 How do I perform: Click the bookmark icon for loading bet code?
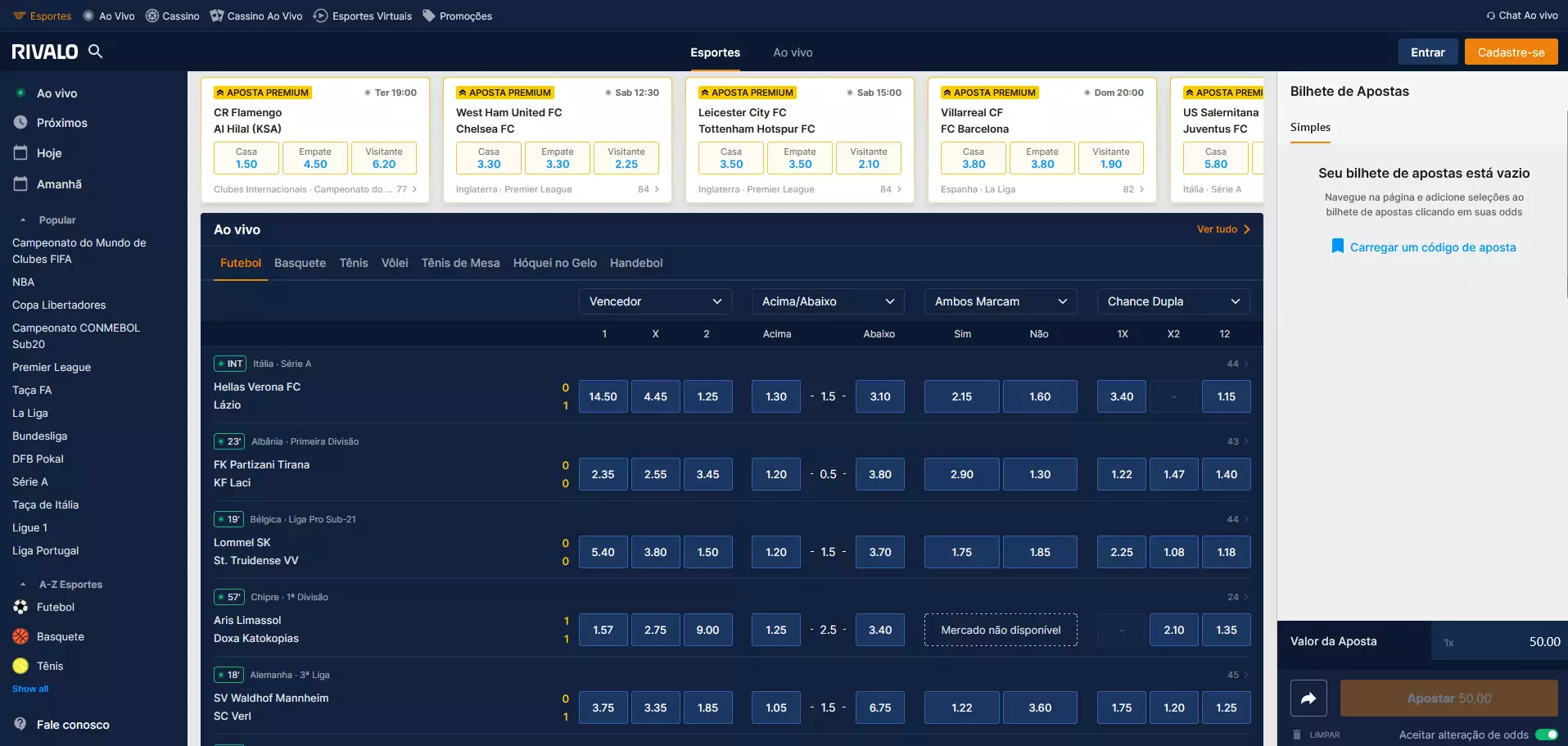tap(1337, 246)
